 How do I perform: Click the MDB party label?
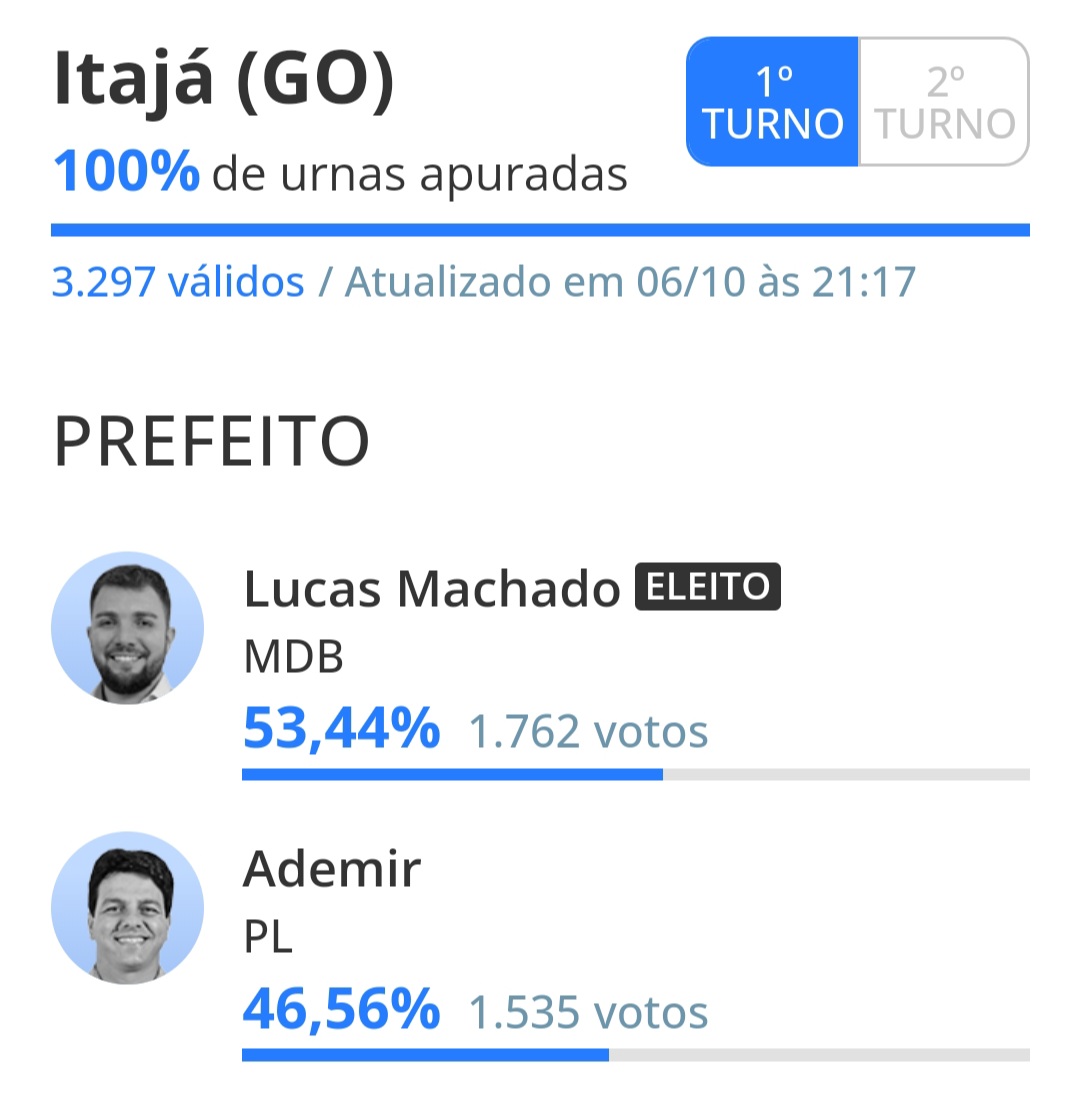coord(294,657)
